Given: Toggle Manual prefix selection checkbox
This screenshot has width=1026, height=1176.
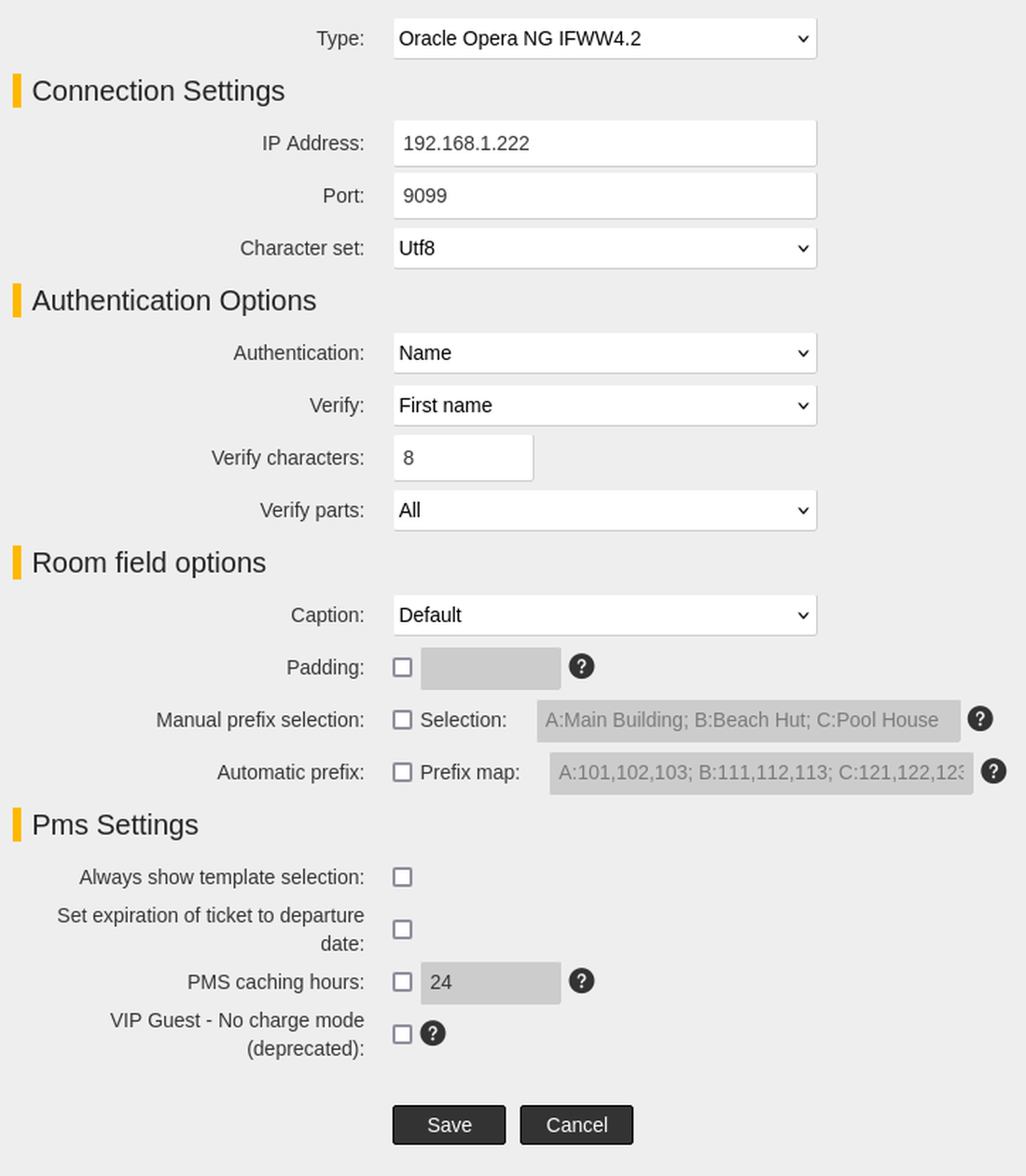Looking at the screenshot, I should pyautogui.click(x=402, y=720).
